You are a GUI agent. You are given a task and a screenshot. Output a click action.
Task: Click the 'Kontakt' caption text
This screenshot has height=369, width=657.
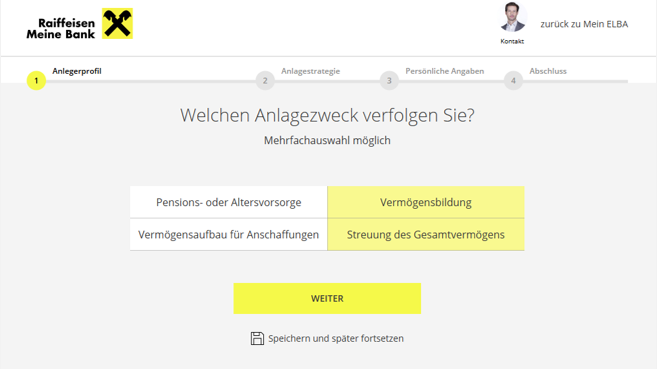click(x=512, y=41)
